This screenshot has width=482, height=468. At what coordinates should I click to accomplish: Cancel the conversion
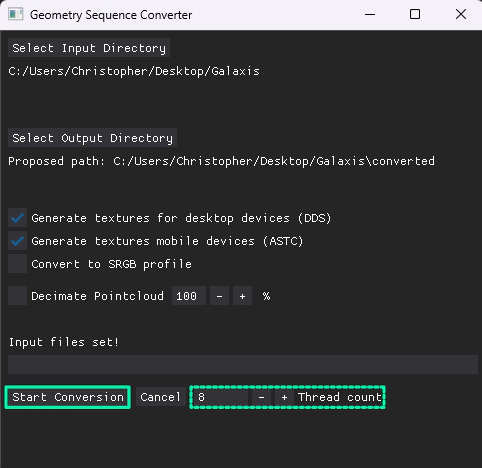160,397
